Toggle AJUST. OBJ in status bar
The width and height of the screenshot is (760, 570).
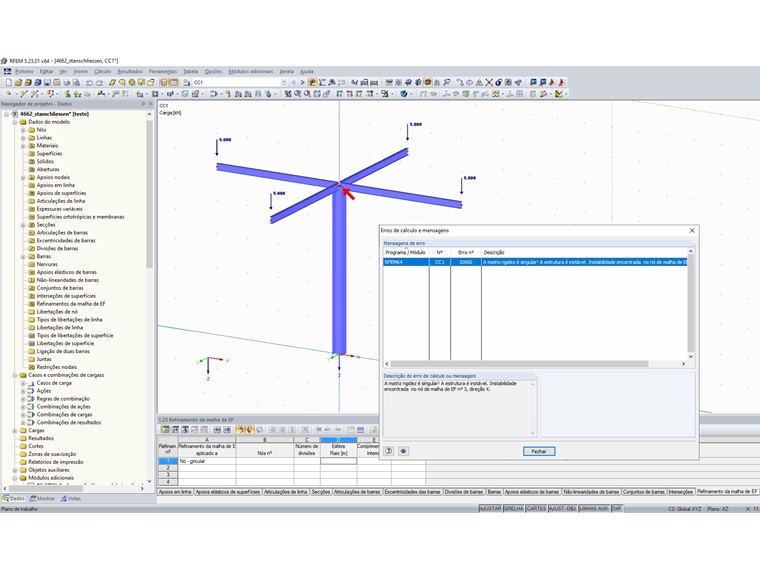tap(563, 508)
